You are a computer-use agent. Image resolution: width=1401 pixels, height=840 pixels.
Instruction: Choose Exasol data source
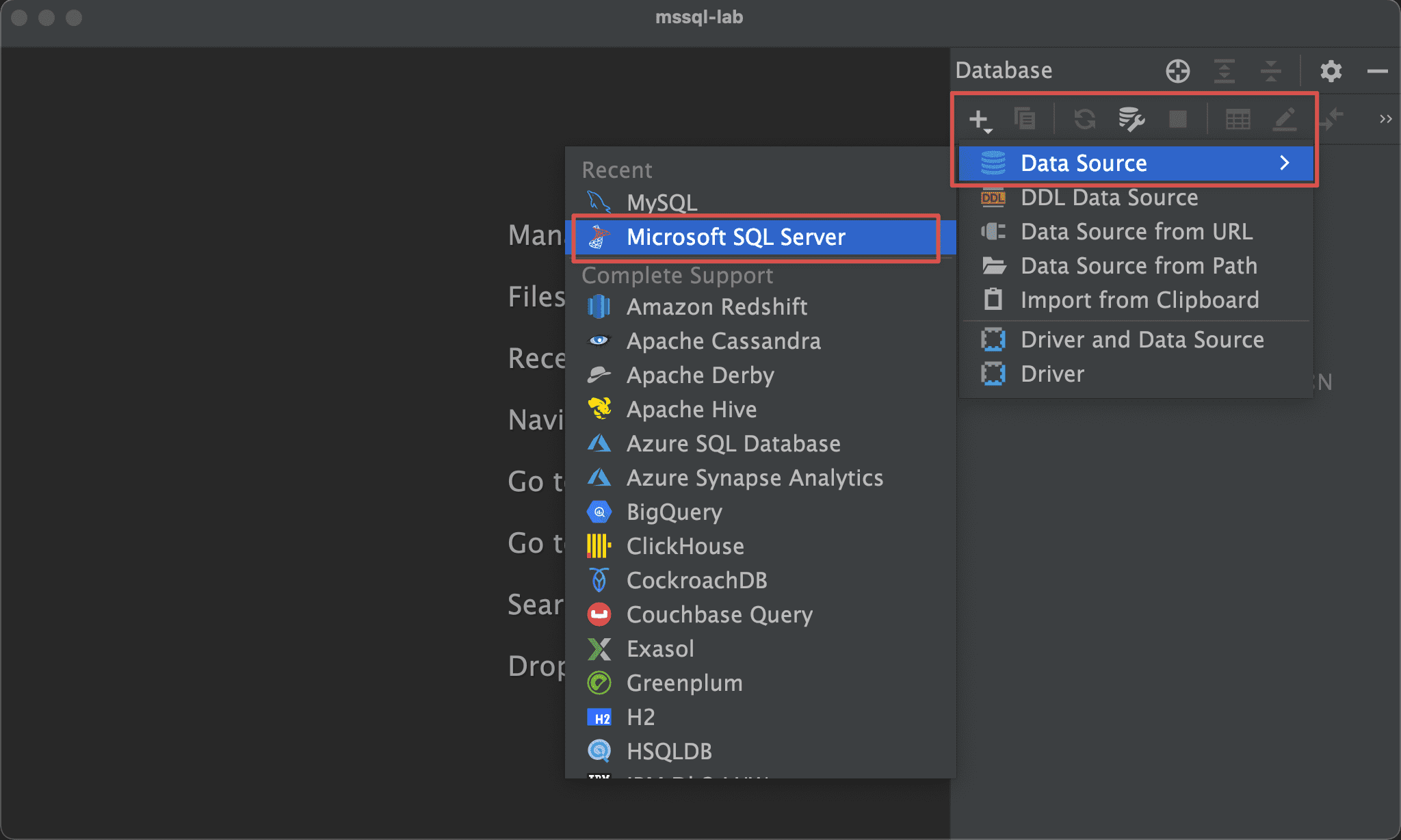coord(761,649)
